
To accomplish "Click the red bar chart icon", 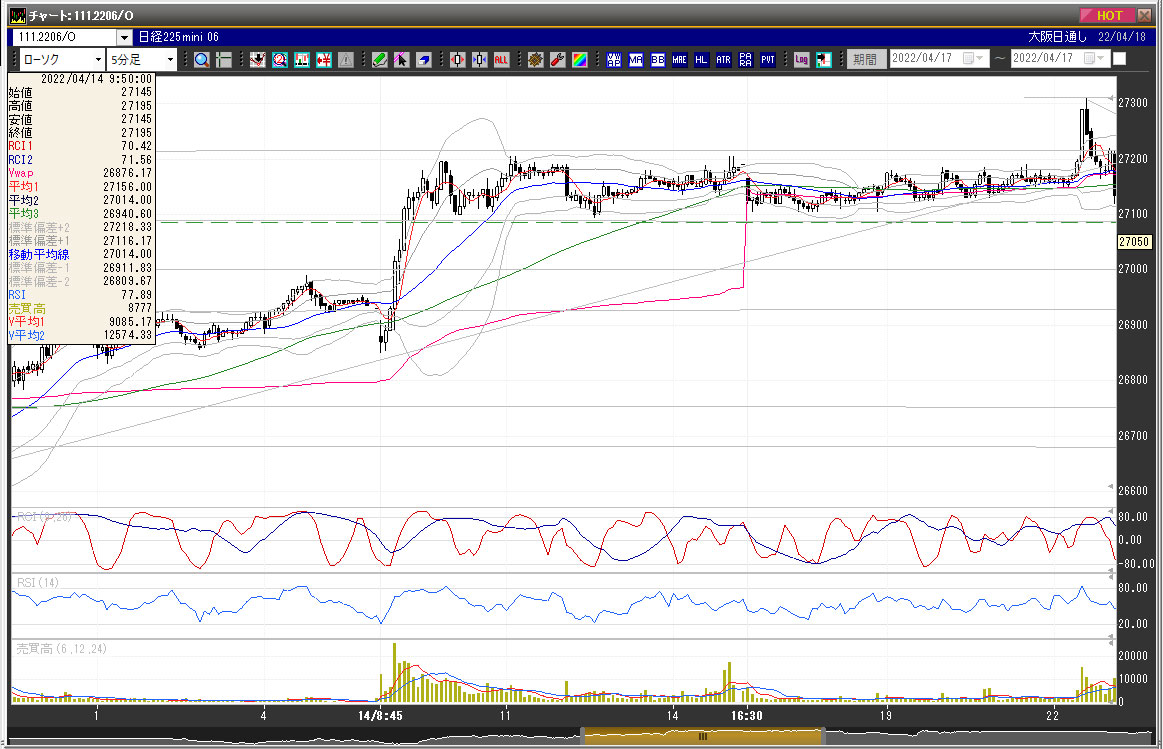I will pyautogui.click(x=301, y=60).
